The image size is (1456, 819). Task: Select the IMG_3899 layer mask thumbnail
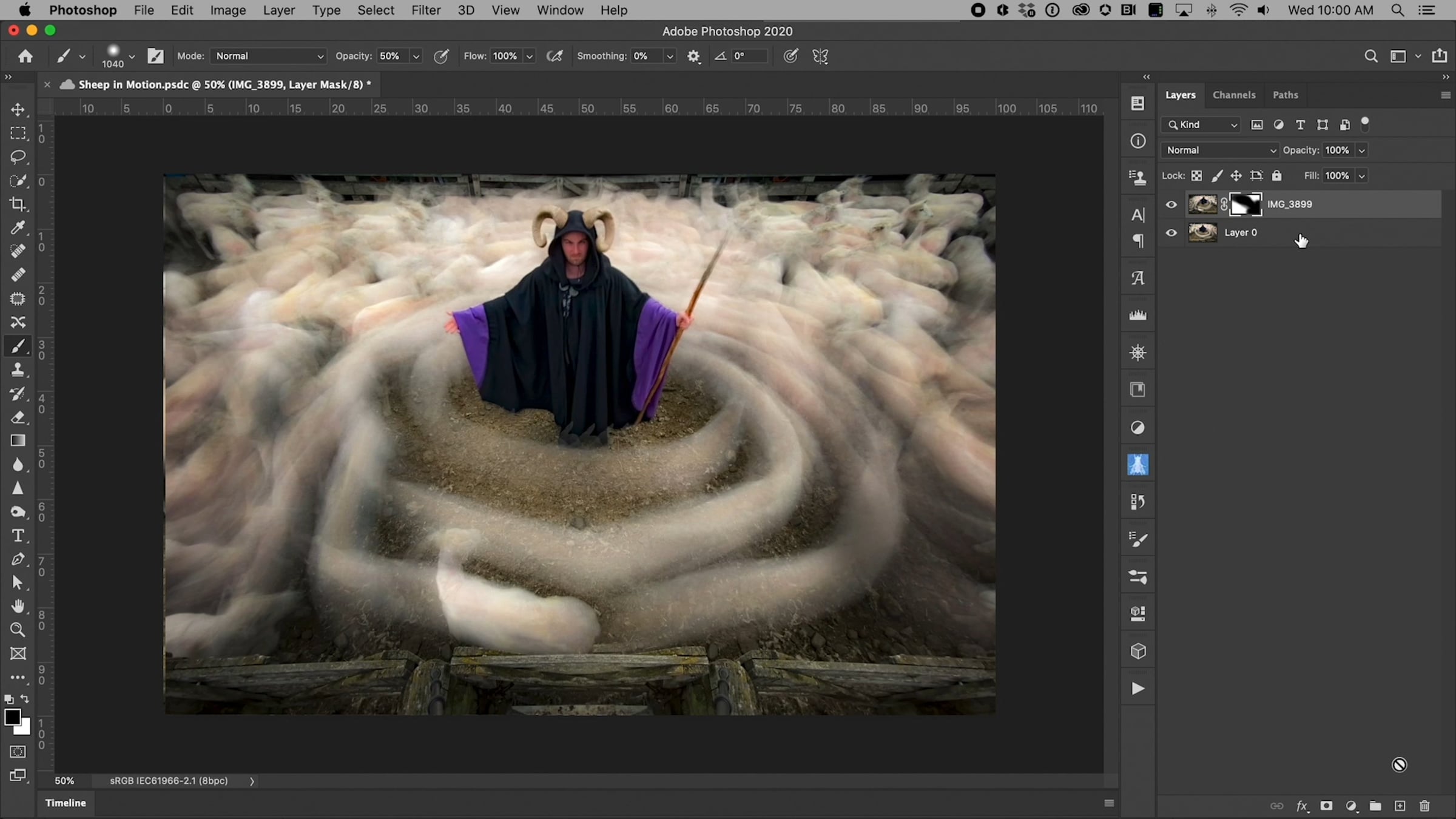(x=1245, y=204)
